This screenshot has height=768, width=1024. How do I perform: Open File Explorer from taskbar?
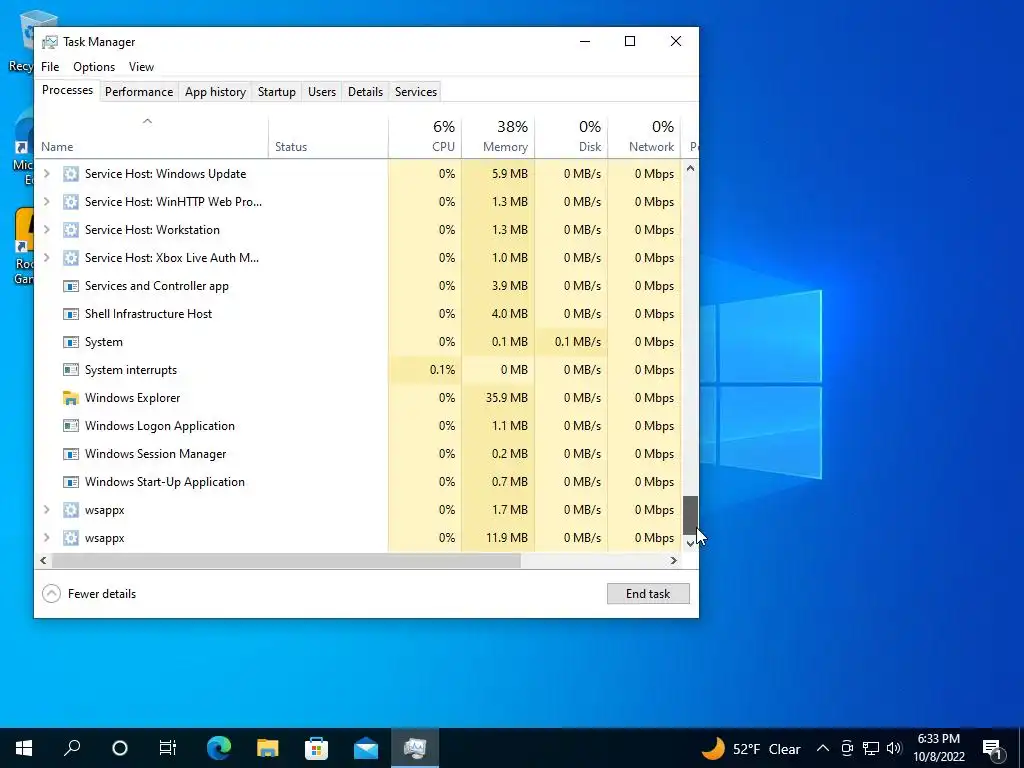pos(267,748)
